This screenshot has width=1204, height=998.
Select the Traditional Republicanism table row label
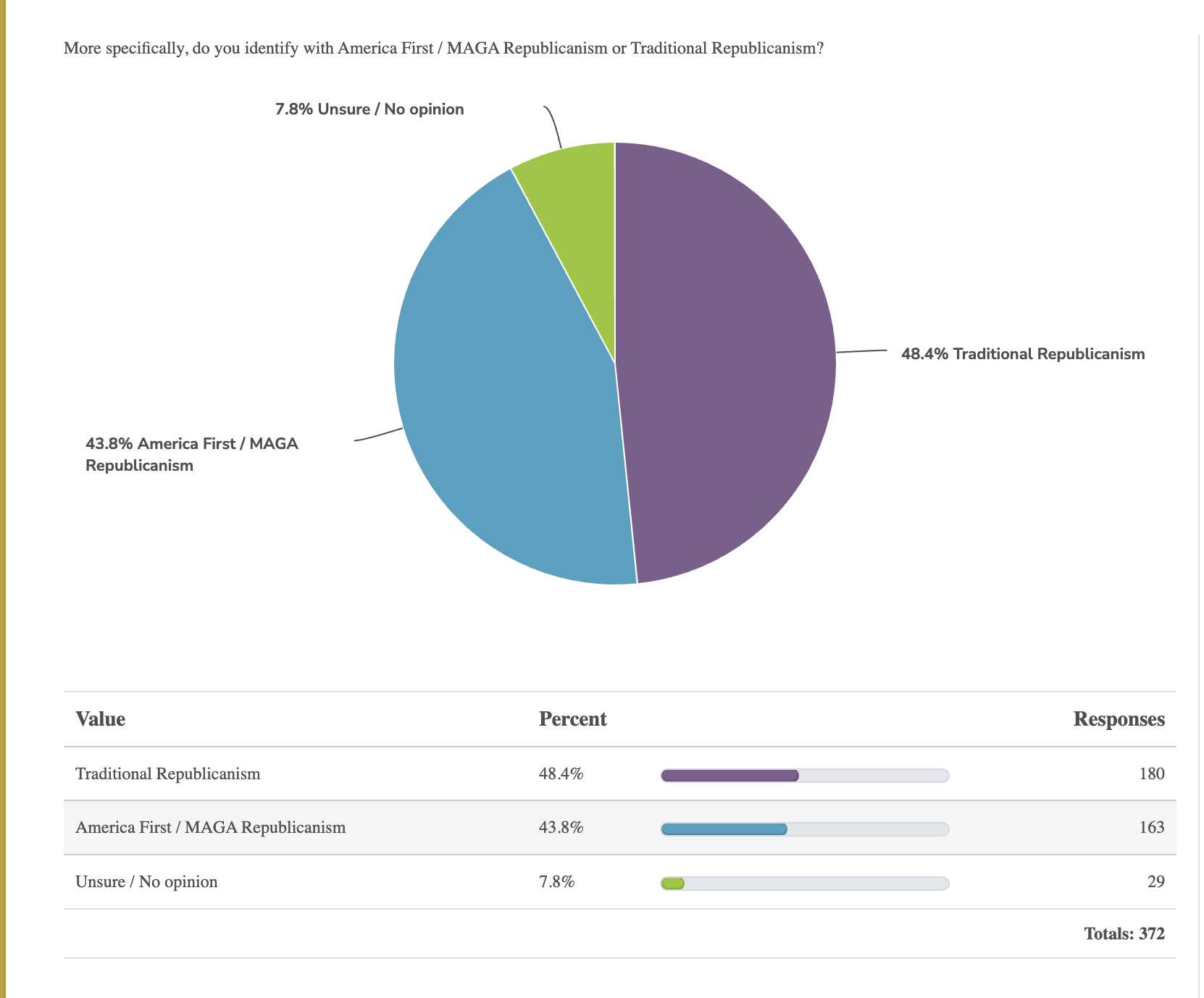[168, 774]
